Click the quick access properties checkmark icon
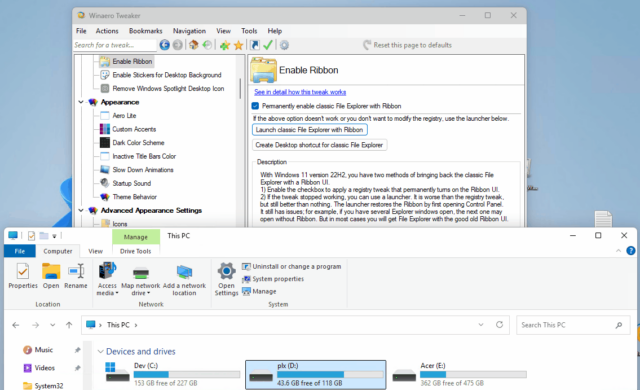 (31, 236)
